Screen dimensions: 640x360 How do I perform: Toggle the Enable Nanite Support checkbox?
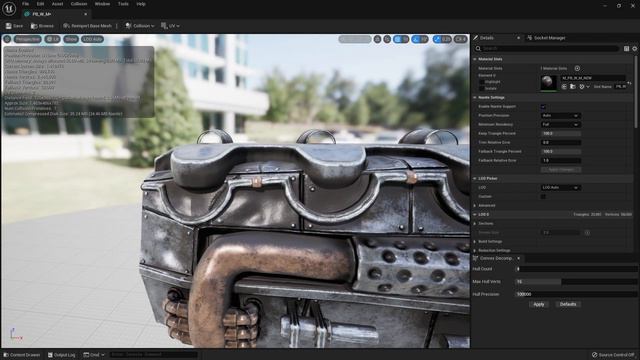[543, 107]
